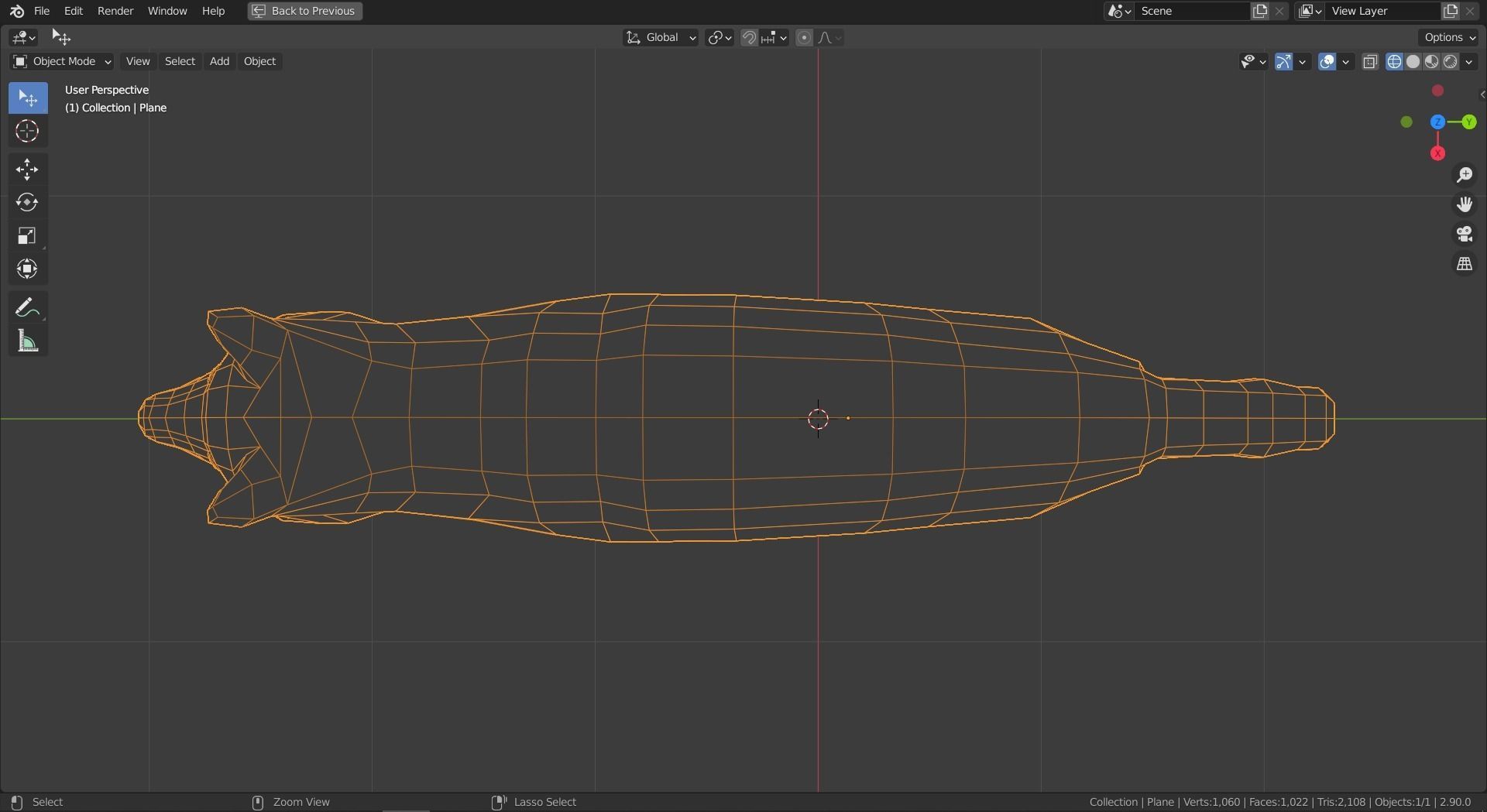
Task: Open selectability and visibility dropdown
Action: click(1253, 62)
